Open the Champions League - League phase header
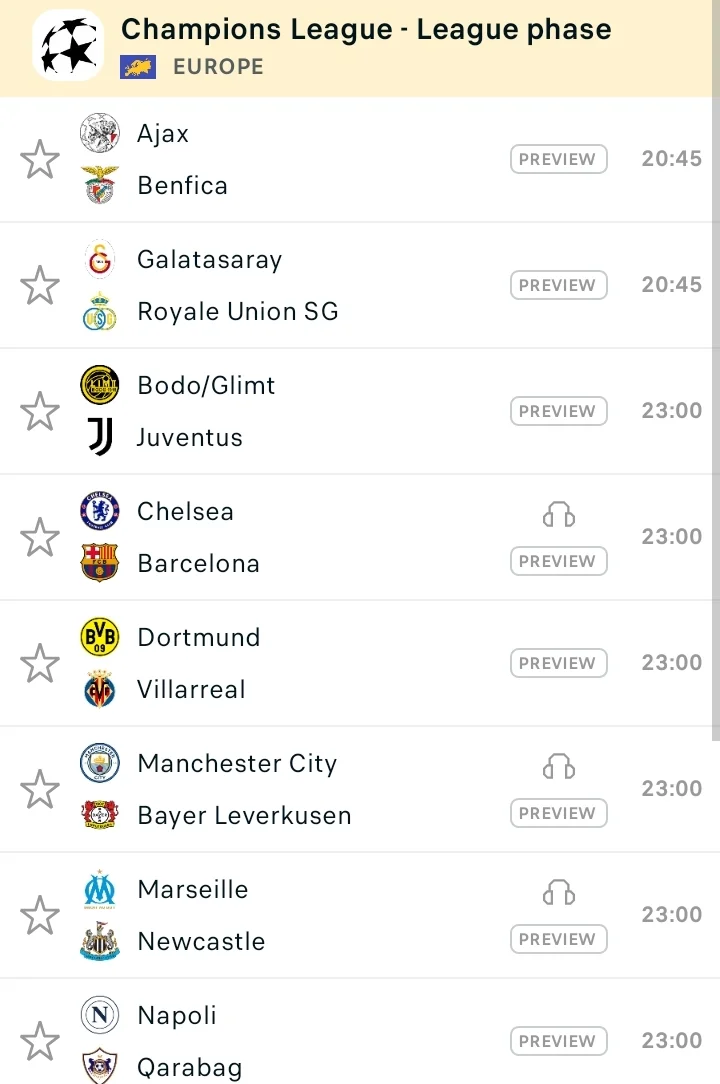The width and height of the screenshot is (720, 1084). tap(366, 30)
